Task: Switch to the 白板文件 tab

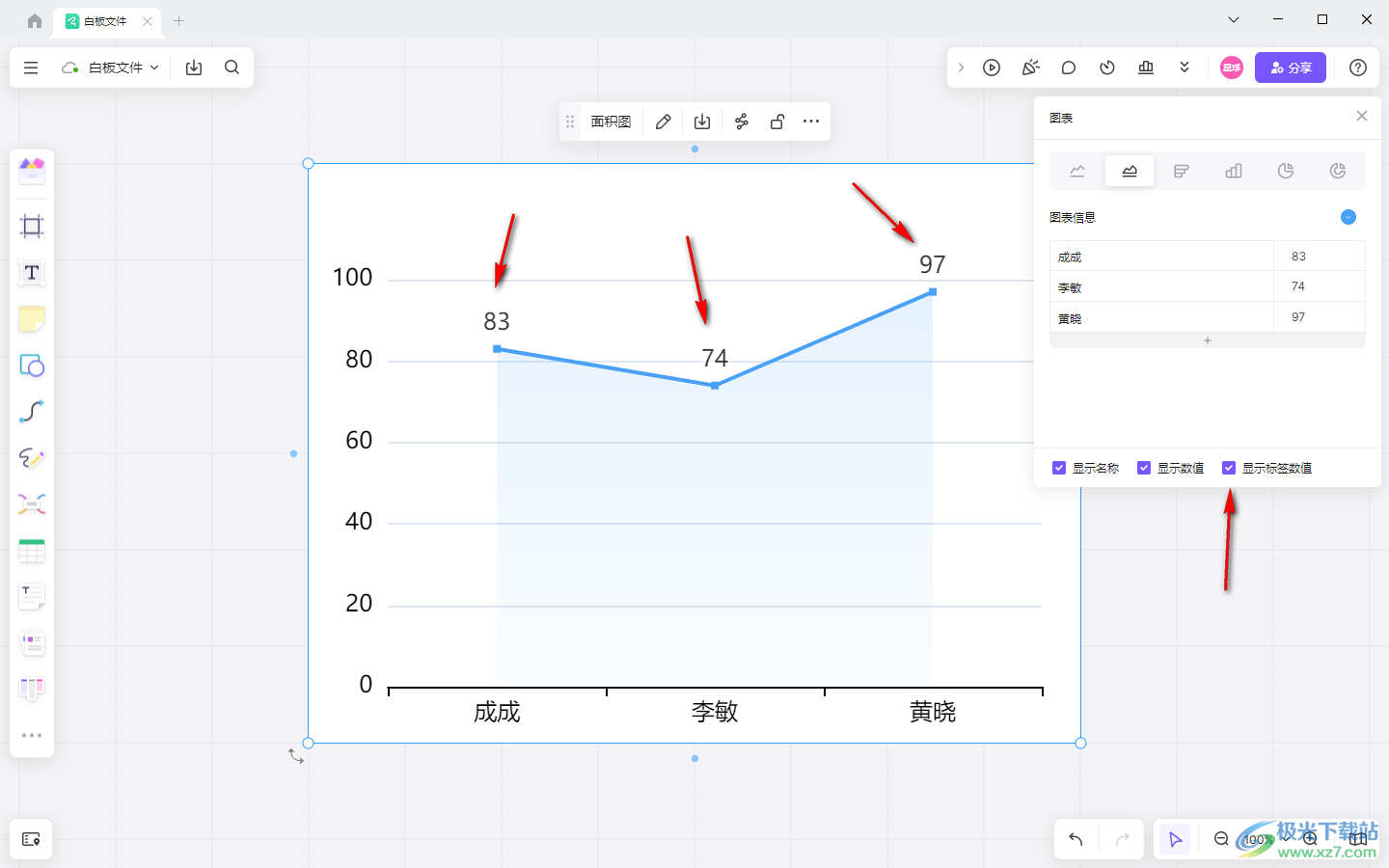Action: pyautogui.click(x=105, y=21)
